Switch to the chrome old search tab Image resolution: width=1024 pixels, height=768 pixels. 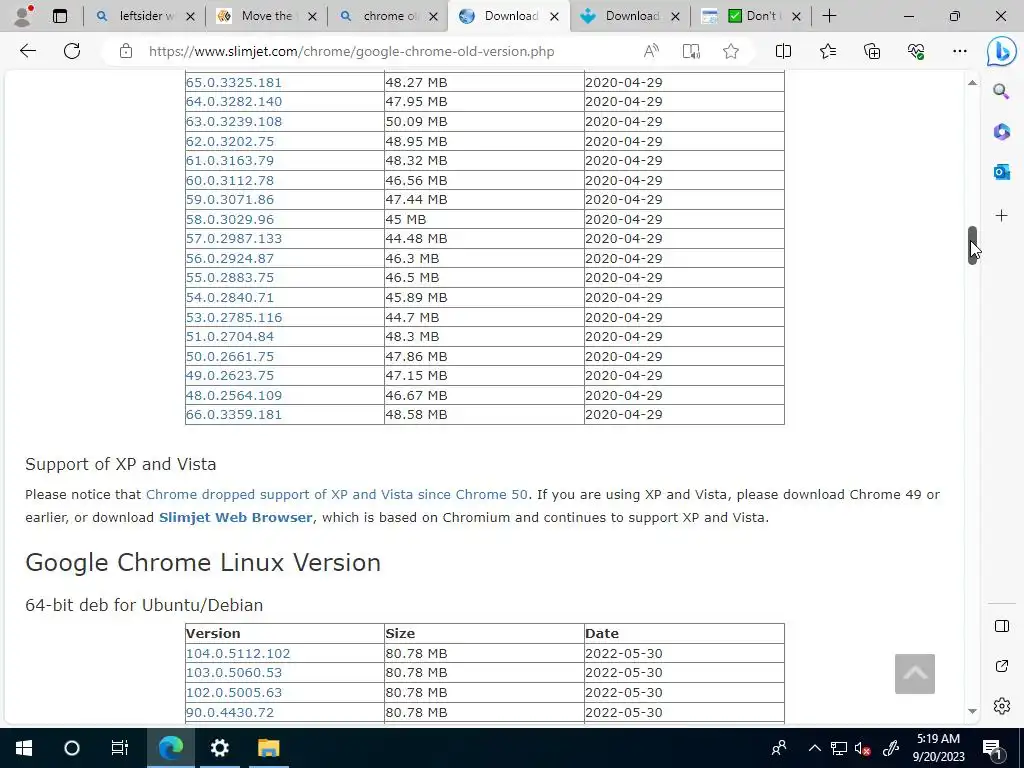[x=391, y=16]
